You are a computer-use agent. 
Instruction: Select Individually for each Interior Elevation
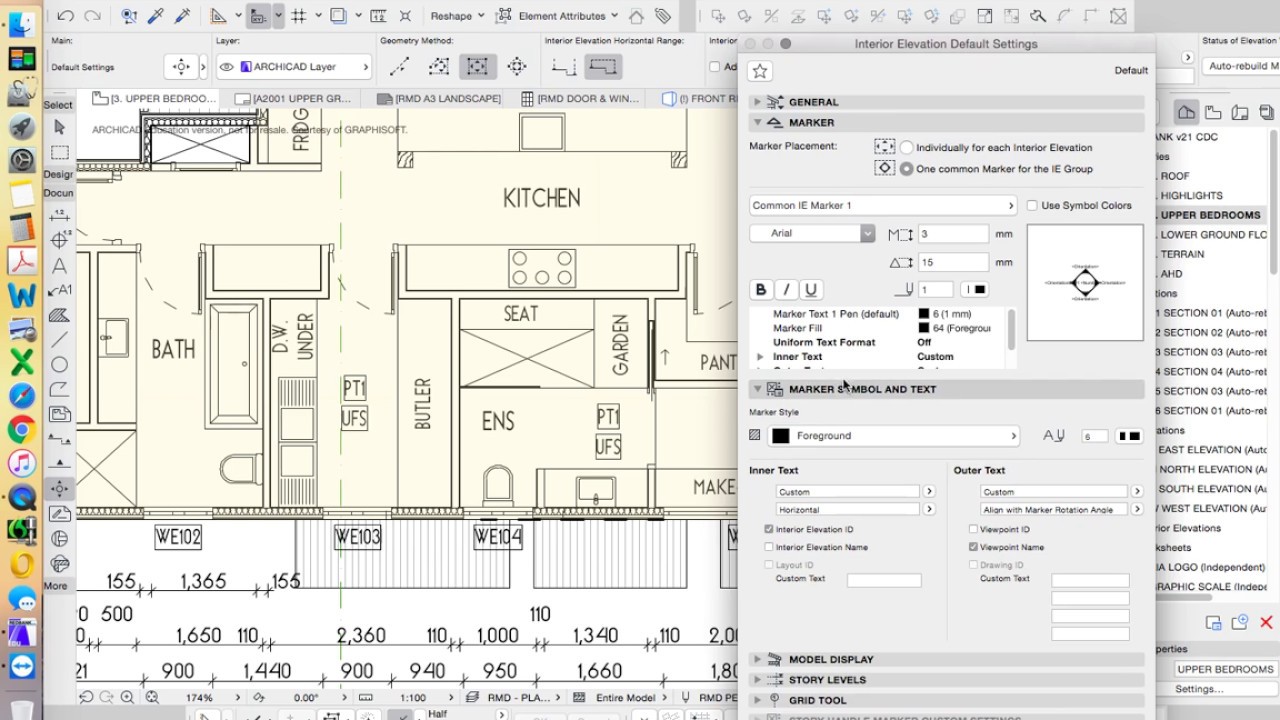[x=907, y=148]
